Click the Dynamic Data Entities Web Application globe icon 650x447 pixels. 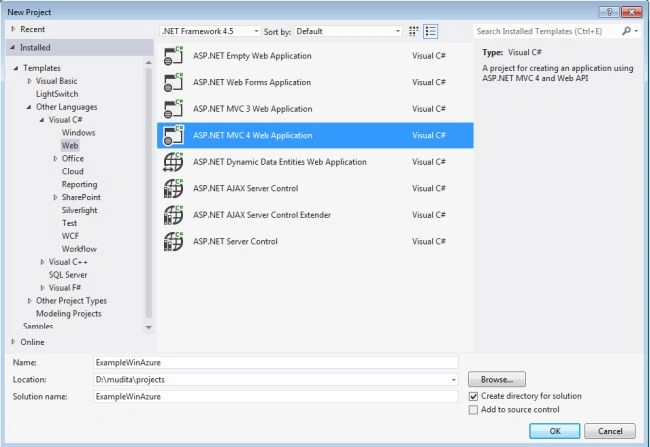[173, 162]
